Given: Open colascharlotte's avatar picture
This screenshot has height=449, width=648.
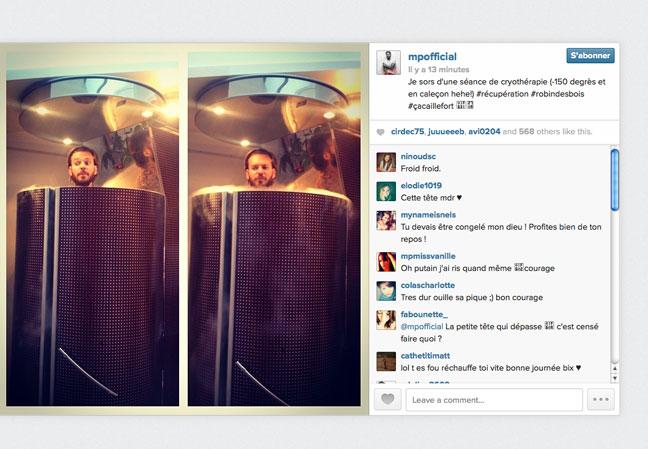Looking at the screenshot, I should [386, 291].
